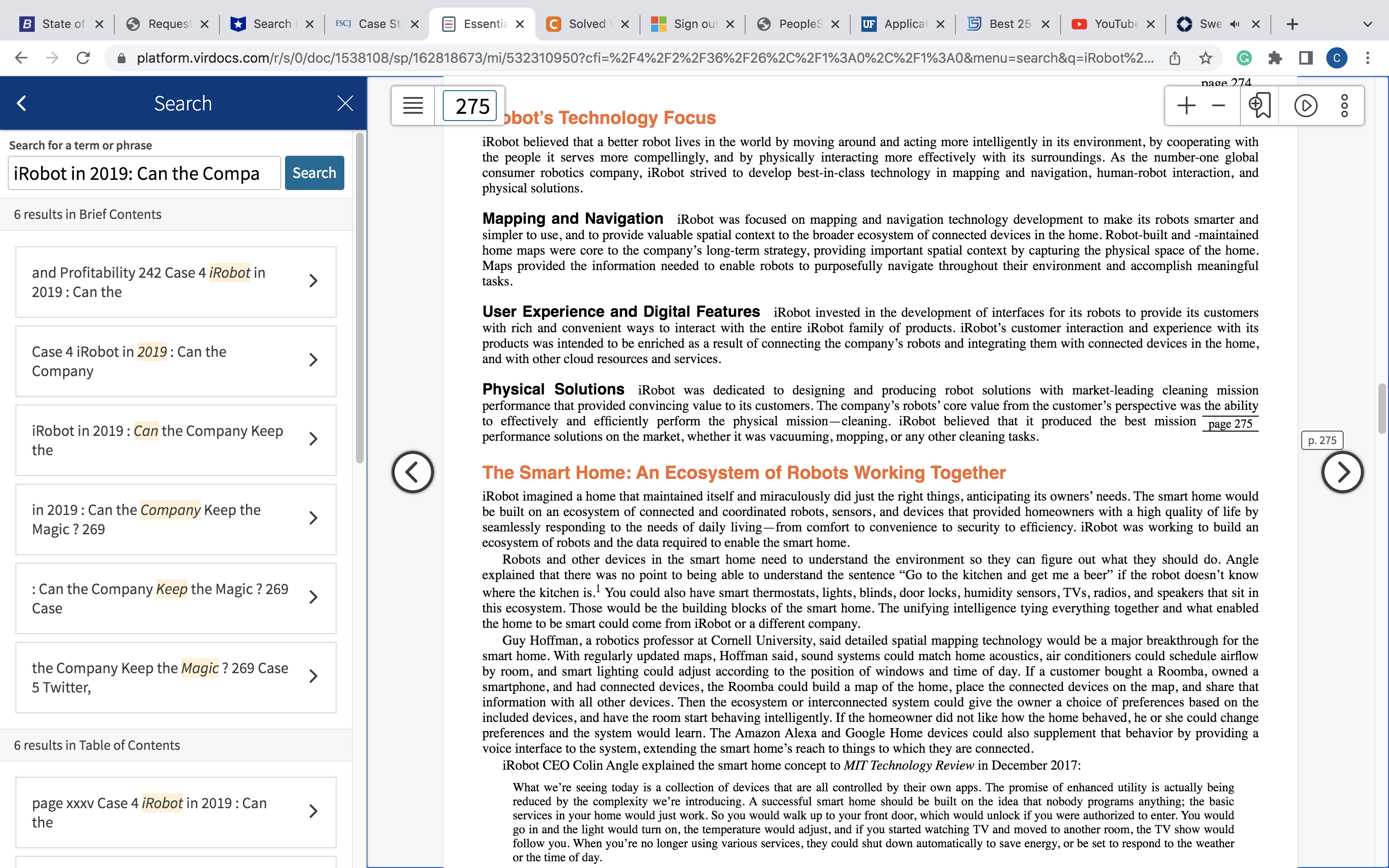Viewport: 1389px width, 868px height.
Task: Open the Chrome three-dot menu
Action: click(x=1368, y=58)
